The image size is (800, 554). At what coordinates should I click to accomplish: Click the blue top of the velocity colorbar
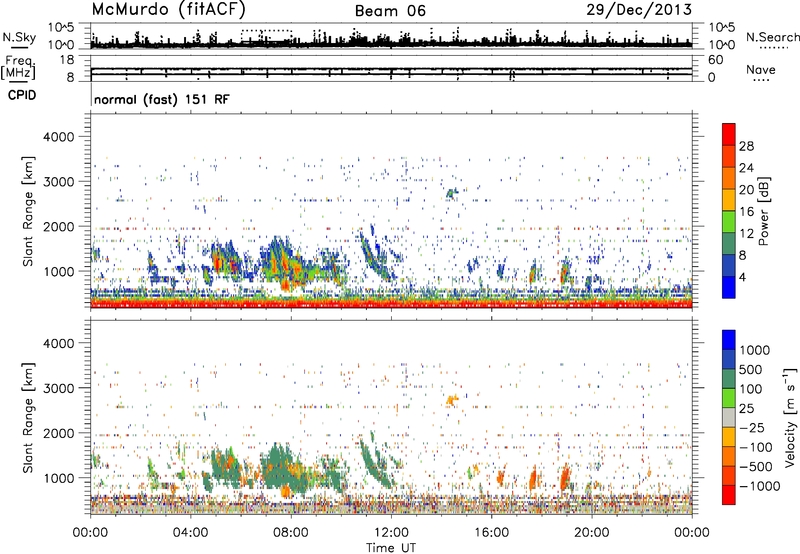point(729,340)
